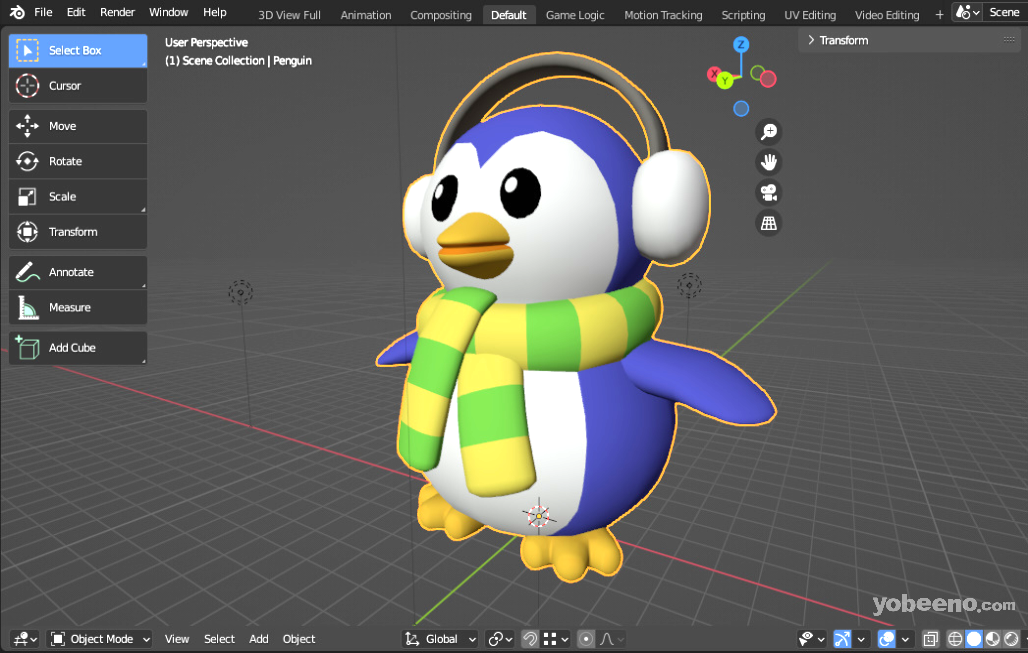
Task: Choose the Rotate tool
Action: pyautogui.click(x=77, y=161)
